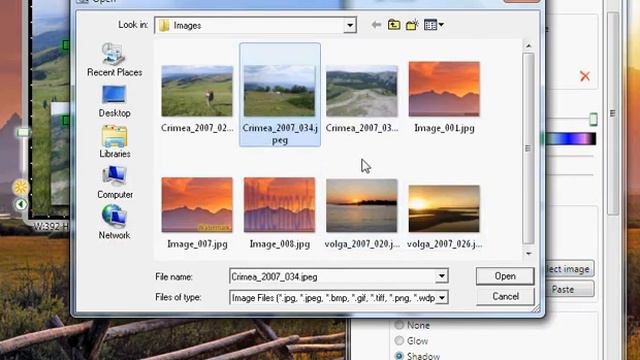Select the Crimea_2007_034.jpeg thumbnail

tap(280, 91)
